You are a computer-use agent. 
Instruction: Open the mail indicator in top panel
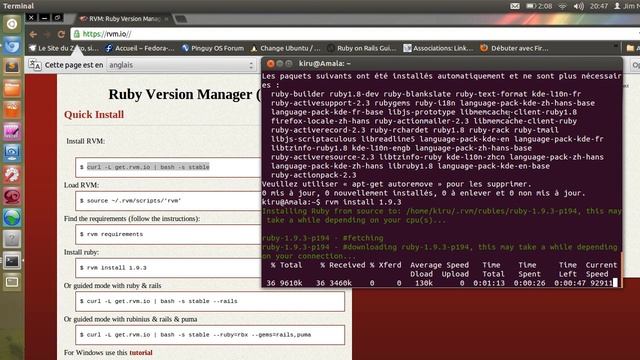click(515, 6)
